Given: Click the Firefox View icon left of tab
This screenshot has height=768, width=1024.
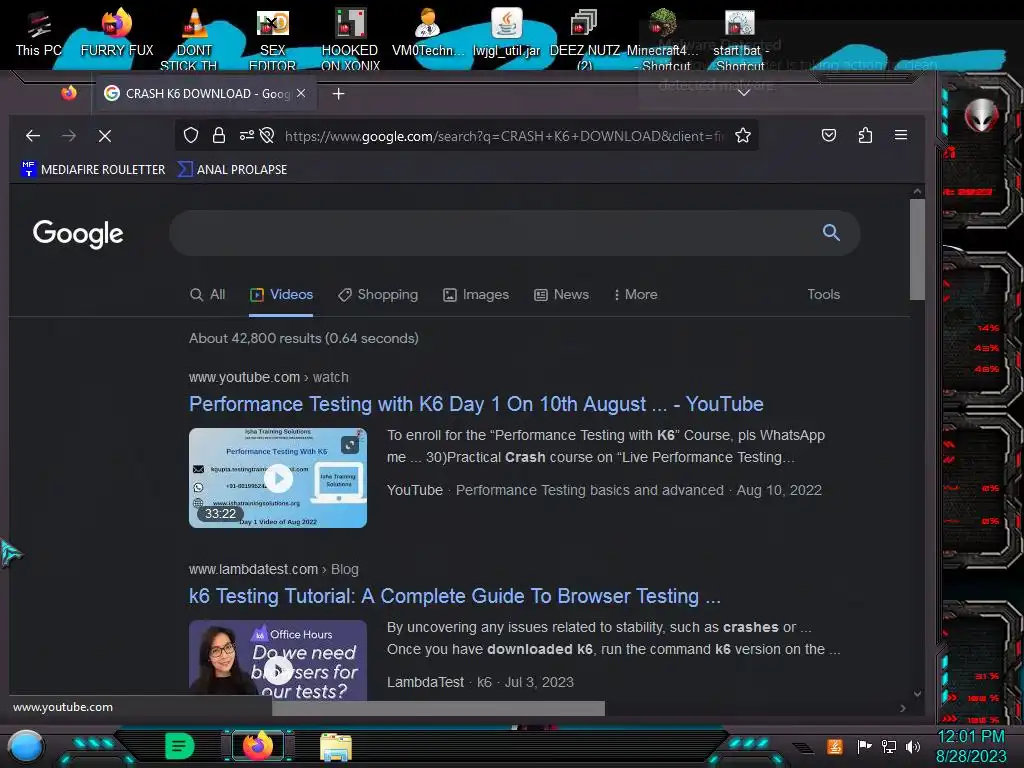Looking at the screenshot, I should click(x=69, y=93).
